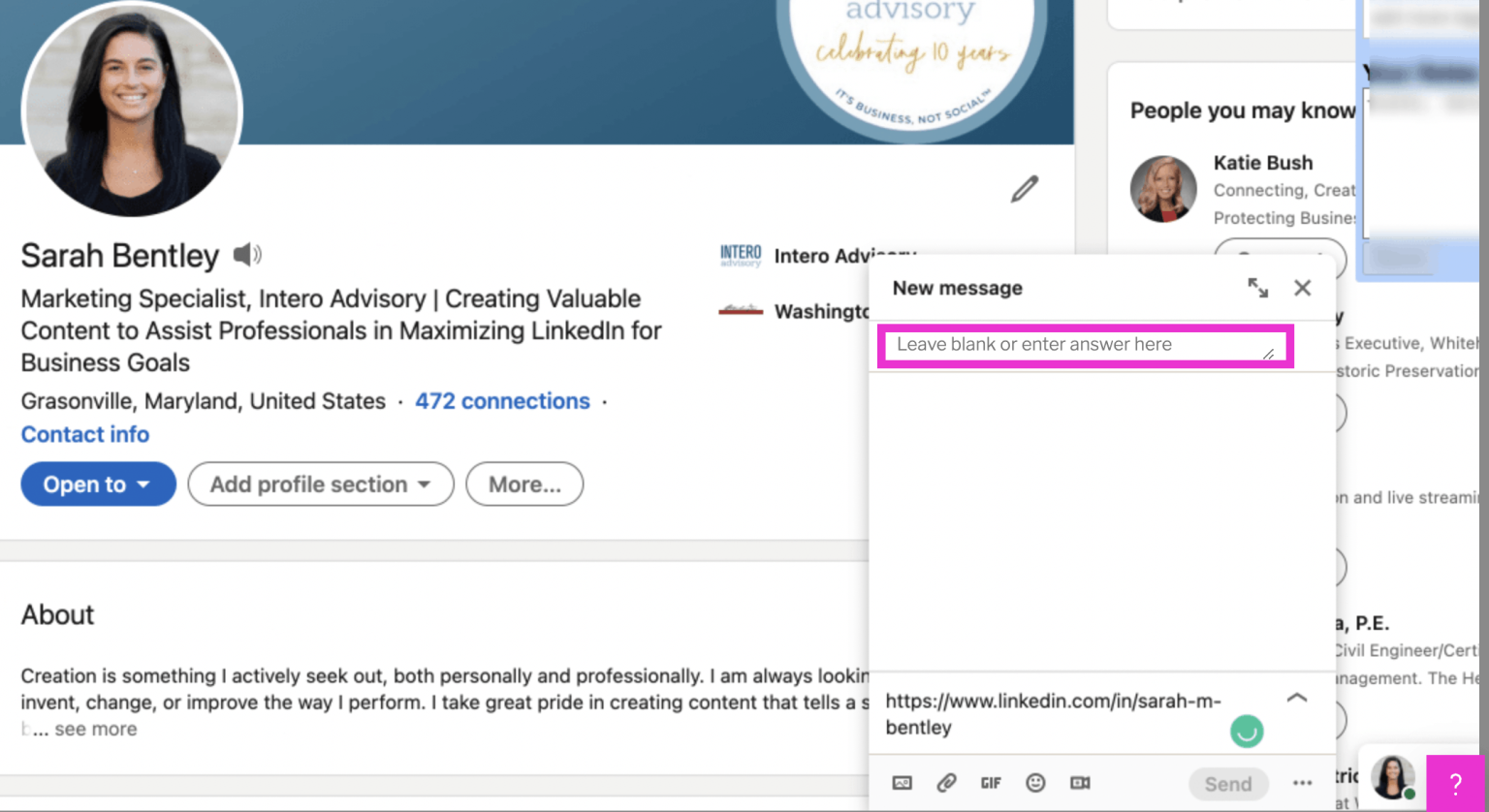Collapse the message using the chevron above Send
This screenshot has width=1489, height=812.
tap(1296, 697)
